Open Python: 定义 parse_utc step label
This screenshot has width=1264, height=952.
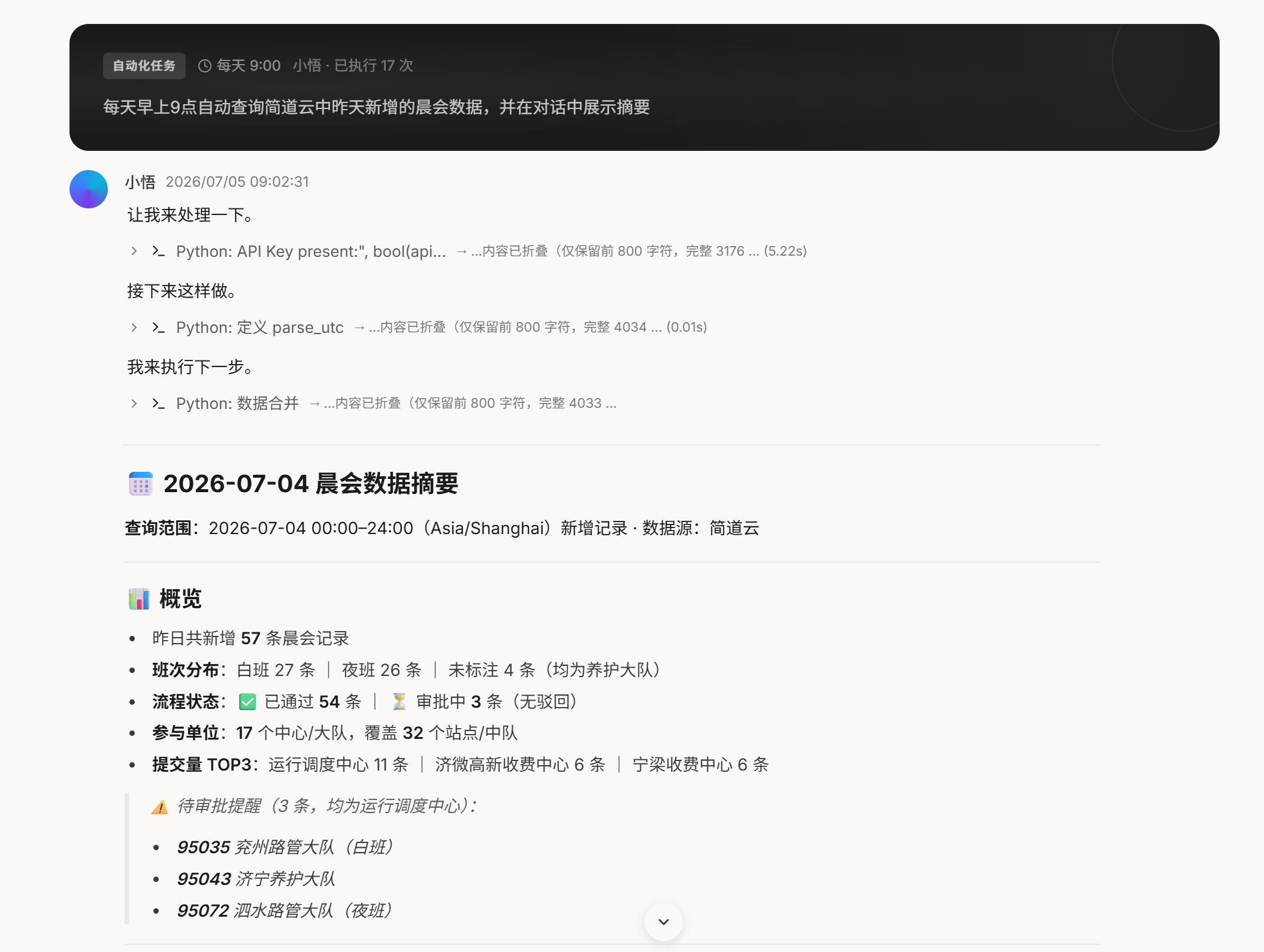(260, 328)
